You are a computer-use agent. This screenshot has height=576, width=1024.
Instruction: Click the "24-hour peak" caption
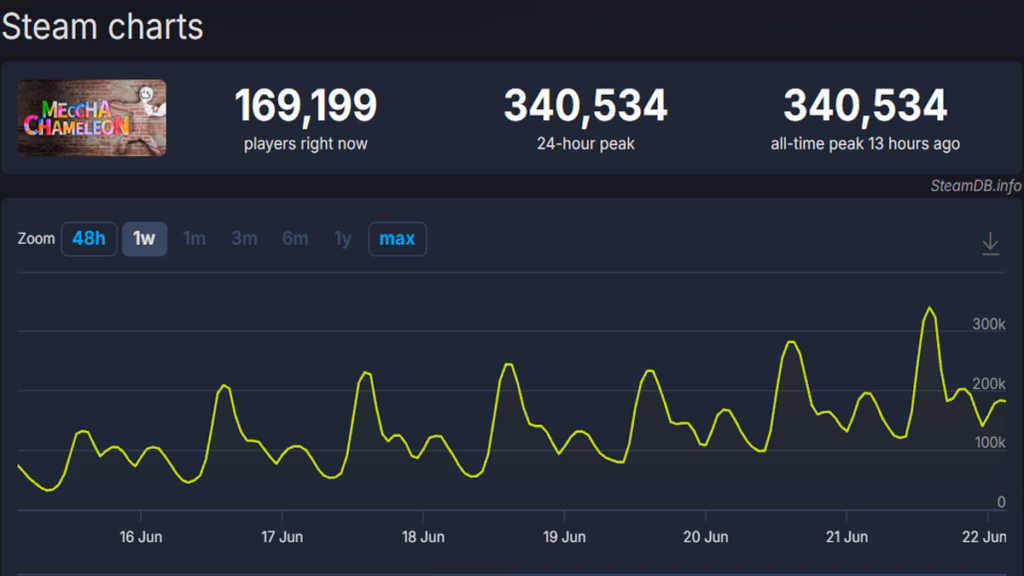tap(585, 144)
